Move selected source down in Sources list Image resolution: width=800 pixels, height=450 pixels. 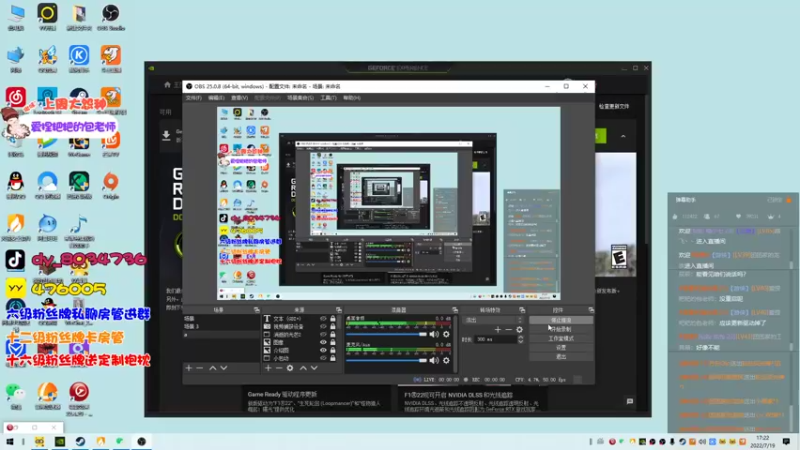click(x=314, y=368)
